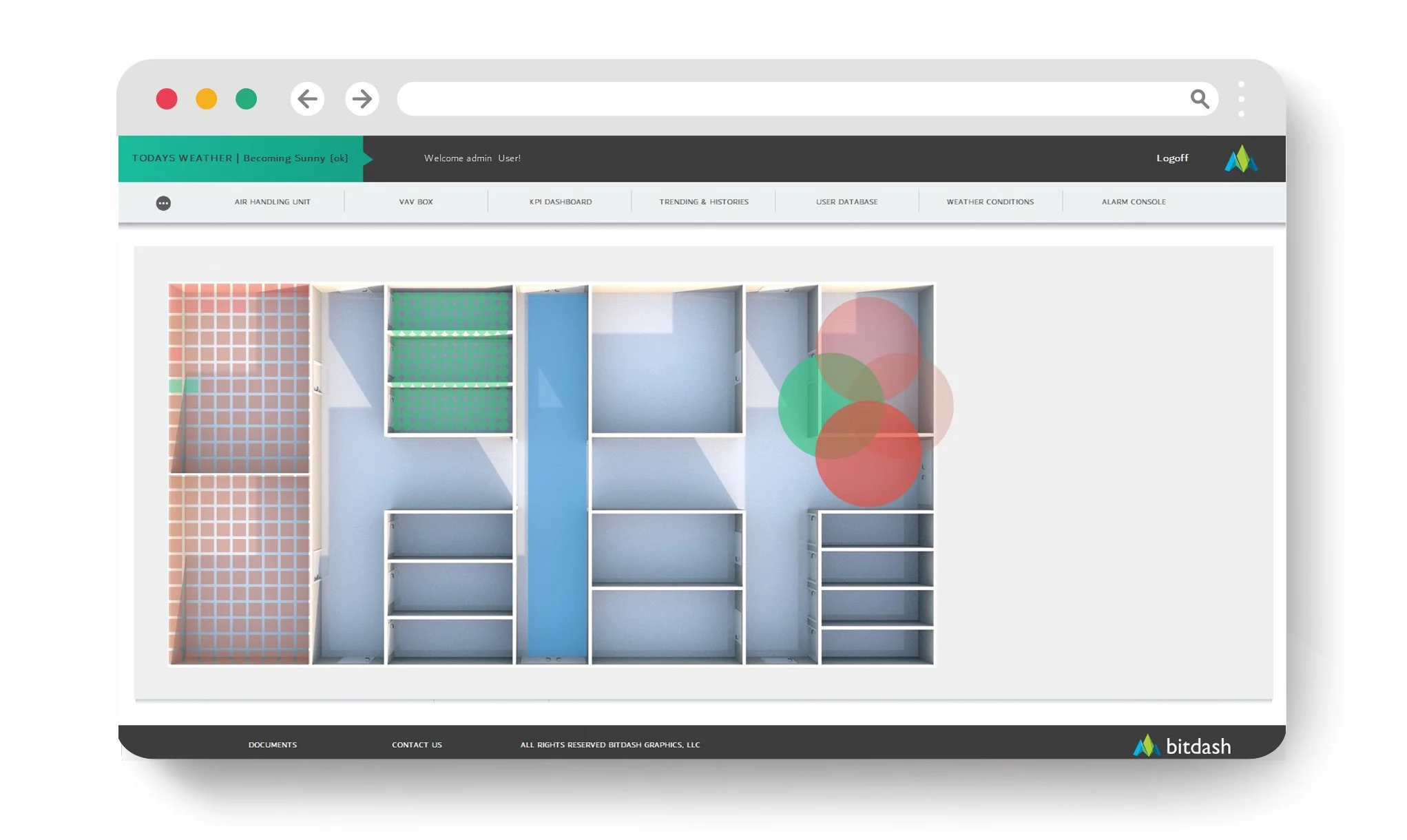Open the ellipsis overflow menu in navigation bar
This screenshot has width=1407, height=840.
(164, 203)
